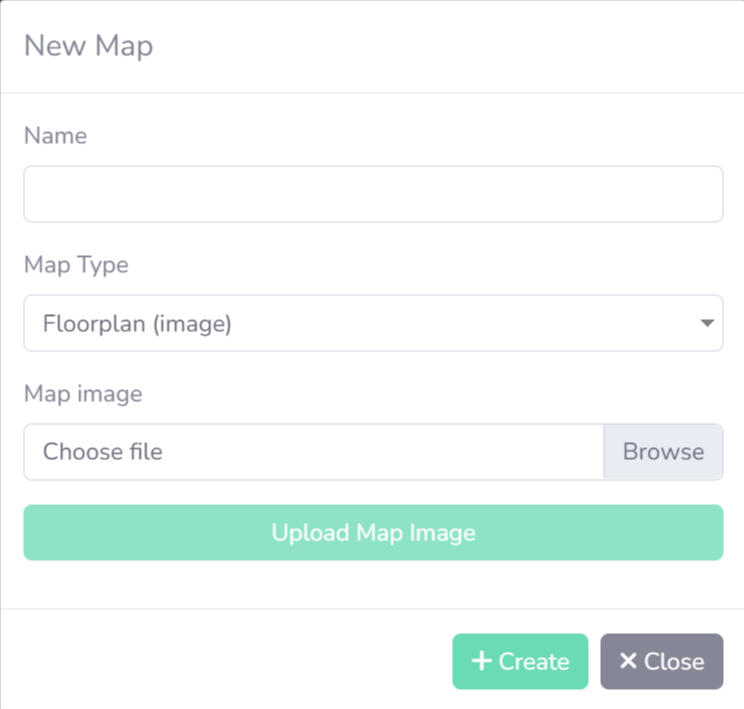Click the plus icon on the Create button
Screen dimensions: 744x709
coord(482,661)
